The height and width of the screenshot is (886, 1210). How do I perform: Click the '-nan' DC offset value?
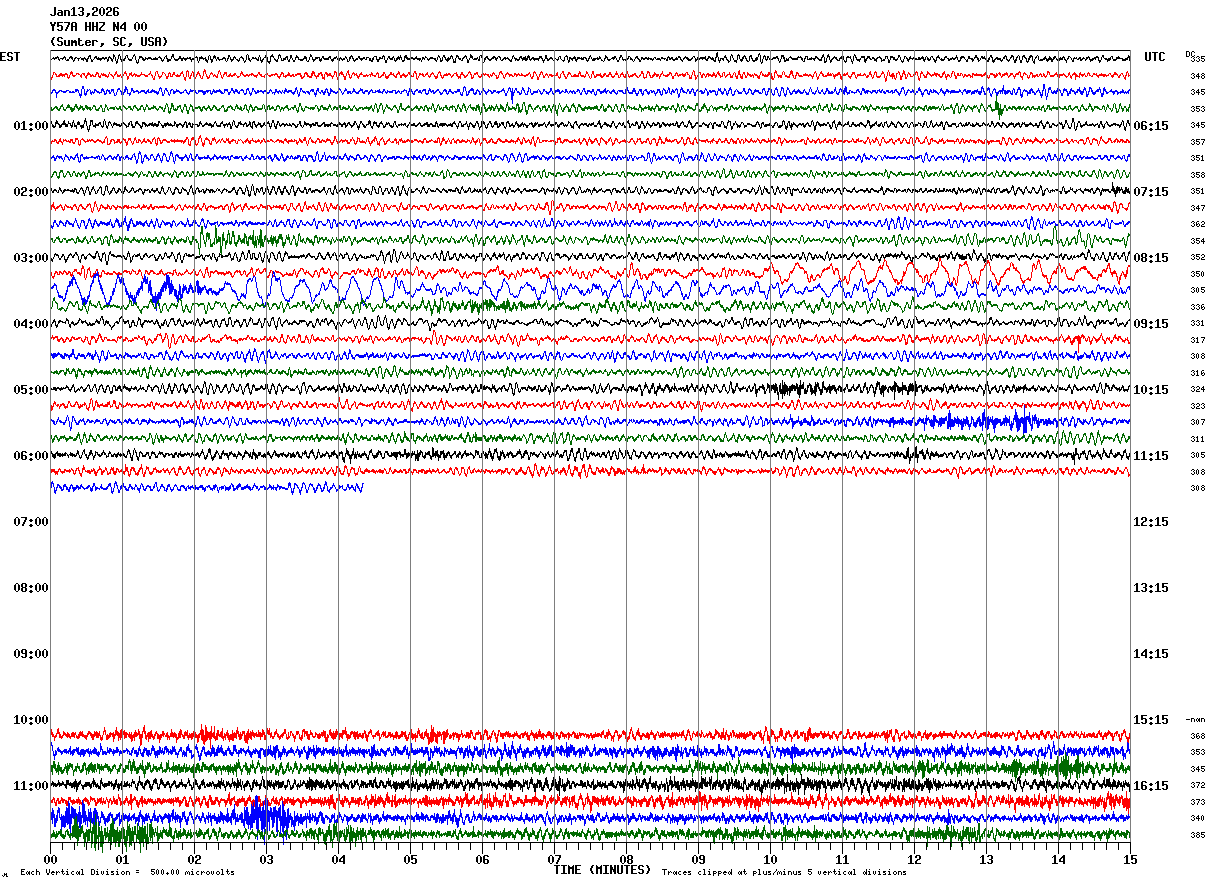[x=1196, y=720]
